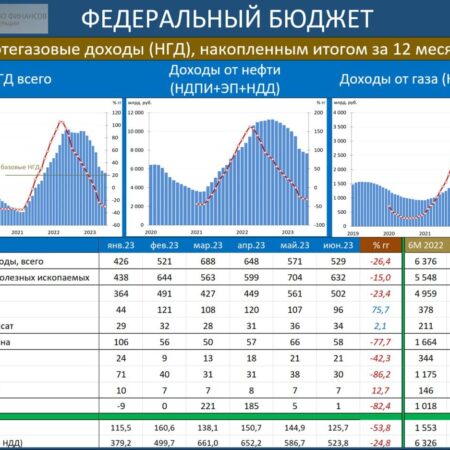Select the 'июн.23' column header

point(338,245)
